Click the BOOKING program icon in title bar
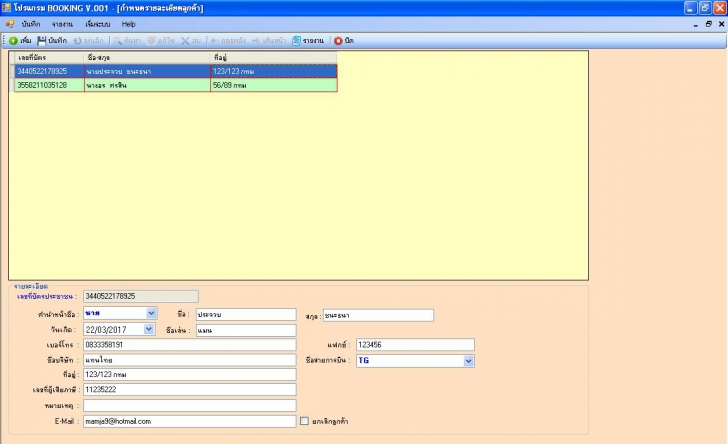This screenshot has height=444, width=728. tap(6, 8)
